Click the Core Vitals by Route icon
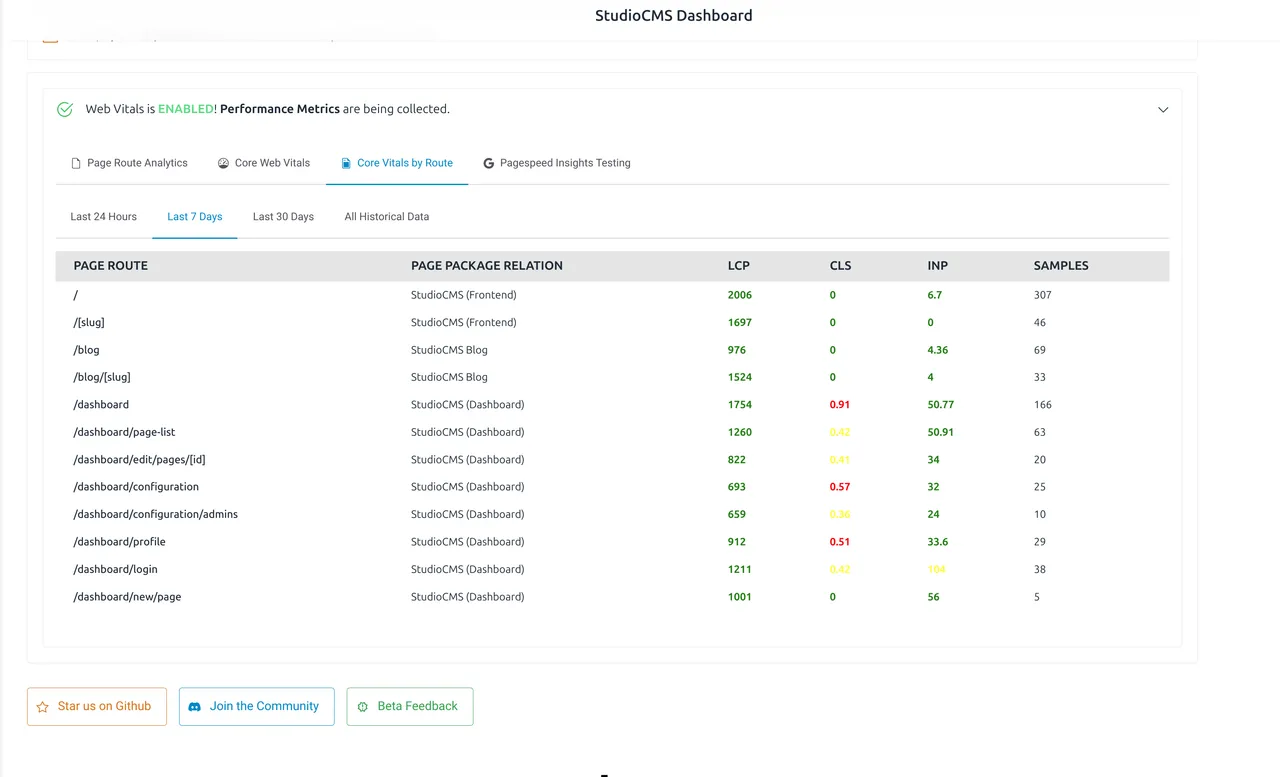 pos(346,163)
